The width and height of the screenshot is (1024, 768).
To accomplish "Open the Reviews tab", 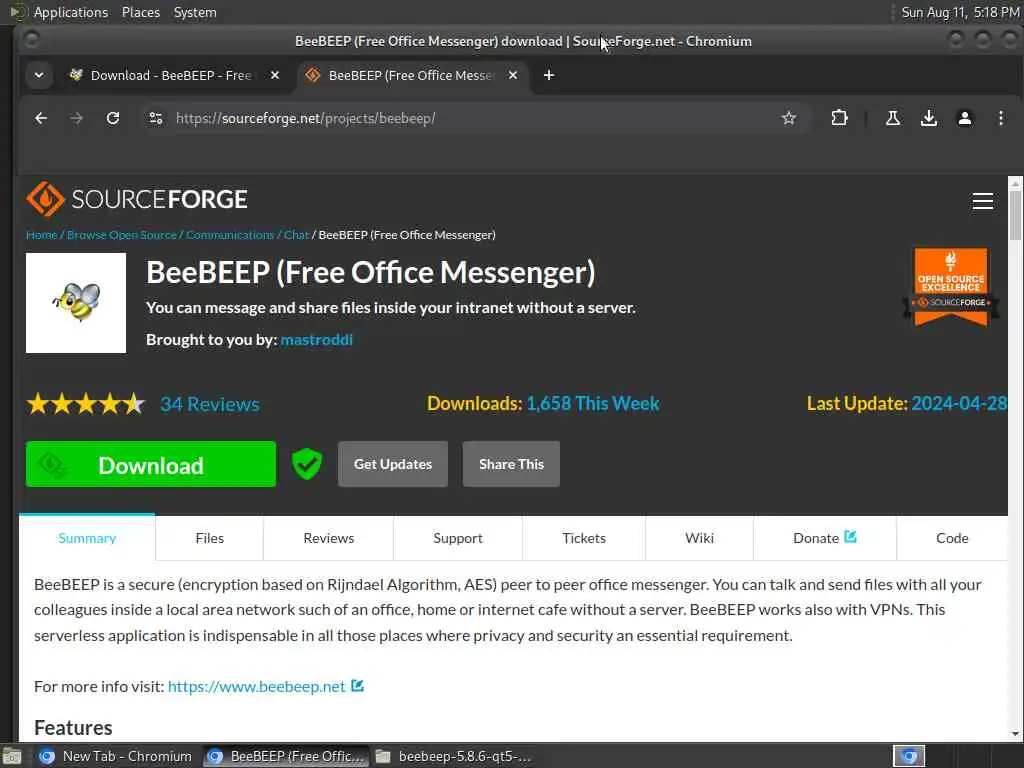I will (x=328, y=538).
